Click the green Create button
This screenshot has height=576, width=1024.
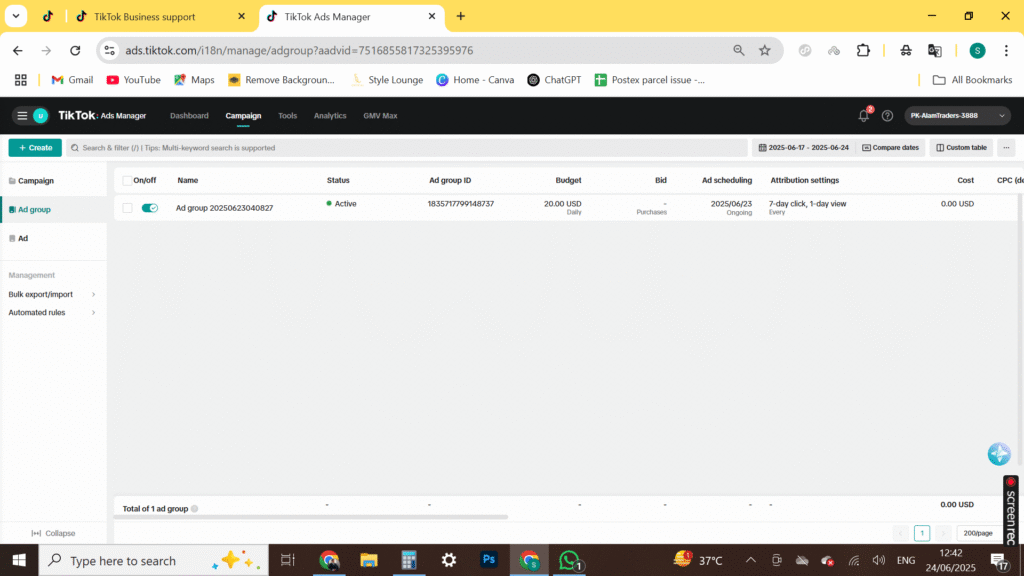coord(35,148)
